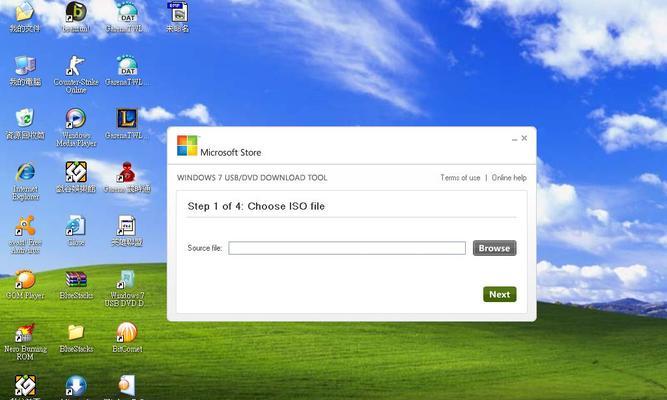Select Garena-logo shortcut beside Internet Explorer
The height and width of the screenshot is (400, 667).
point(76,177)
